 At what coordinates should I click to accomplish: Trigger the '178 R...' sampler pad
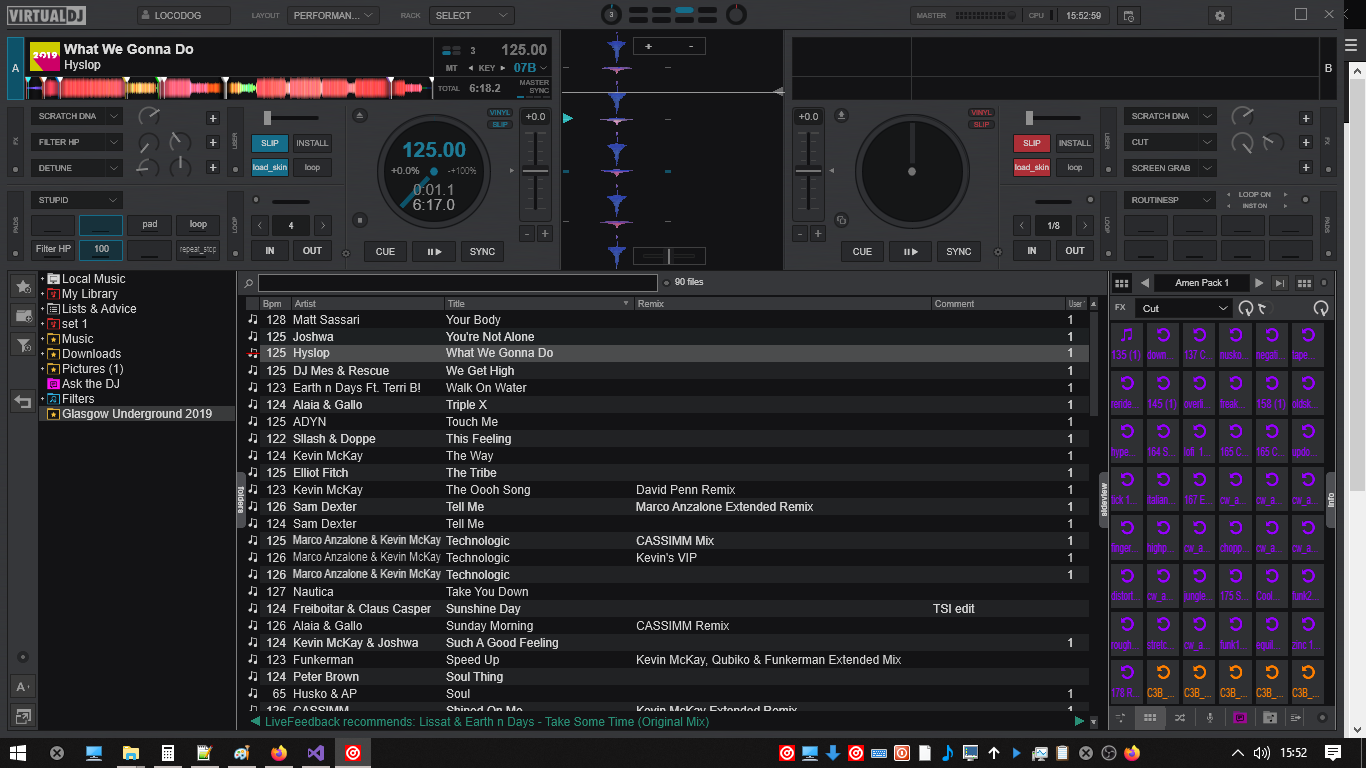(x=1127, y=680)
